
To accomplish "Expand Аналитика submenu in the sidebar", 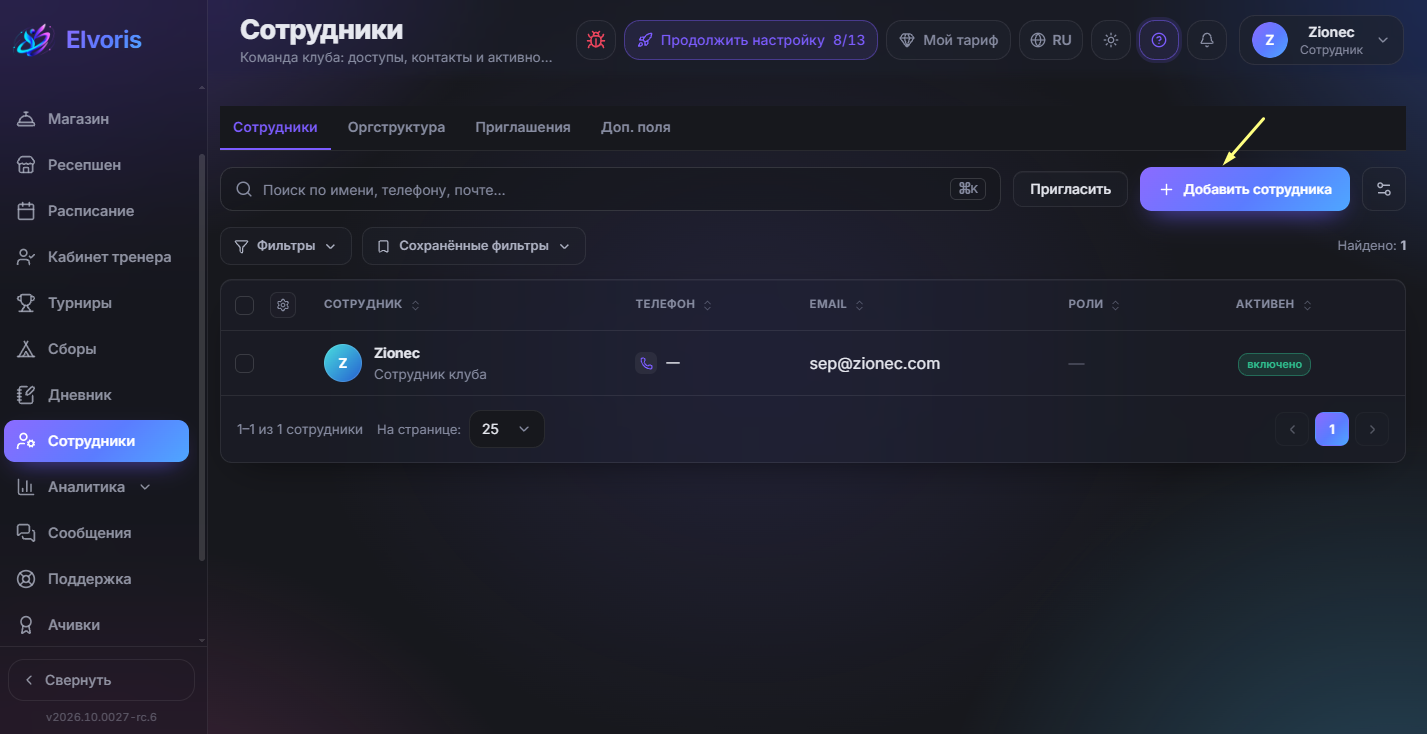I will click(96, 487).
